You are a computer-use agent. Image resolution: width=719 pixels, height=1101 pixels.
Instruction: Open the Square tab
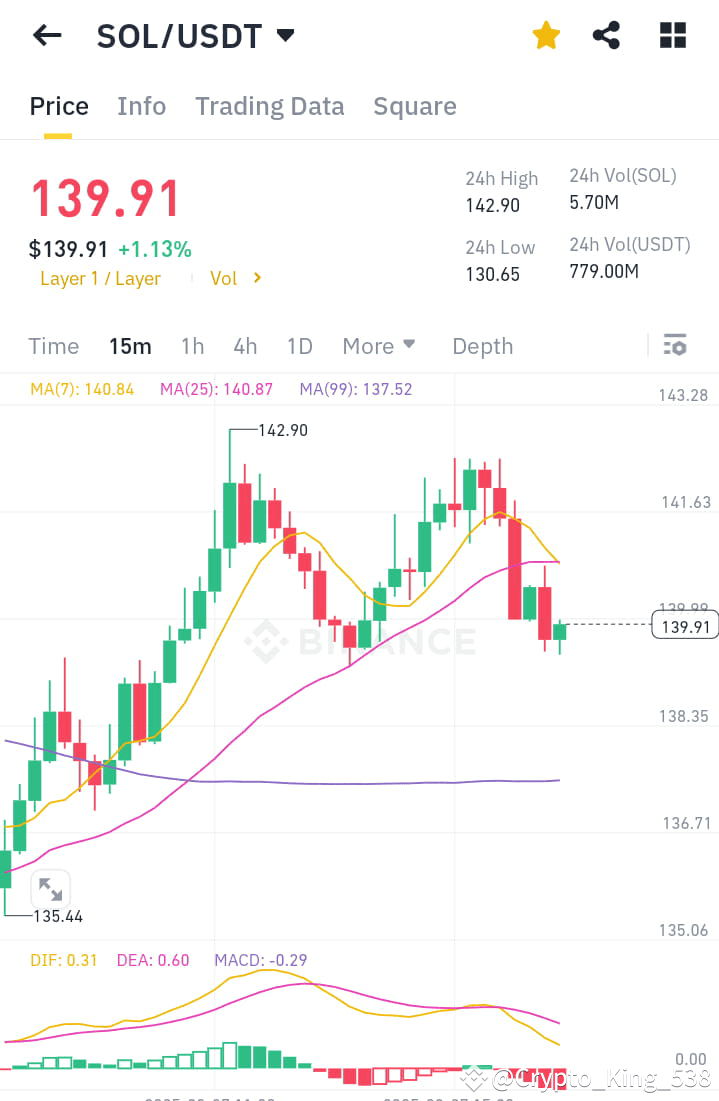coord(414,106)
